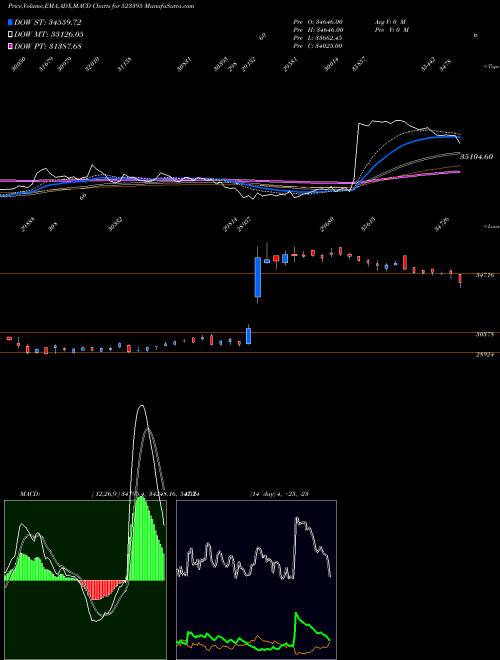Screen dimensions: 500x660
Task: Select the 'DOW ST: 34559.72' legend text
Action: (48, 22)
